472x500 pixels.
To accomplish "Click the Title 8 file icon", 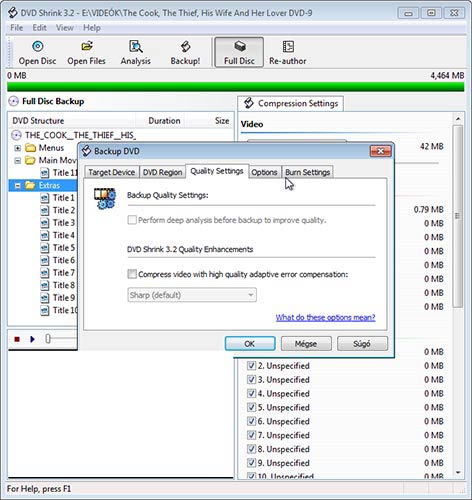I will click(x=45, y=286).
